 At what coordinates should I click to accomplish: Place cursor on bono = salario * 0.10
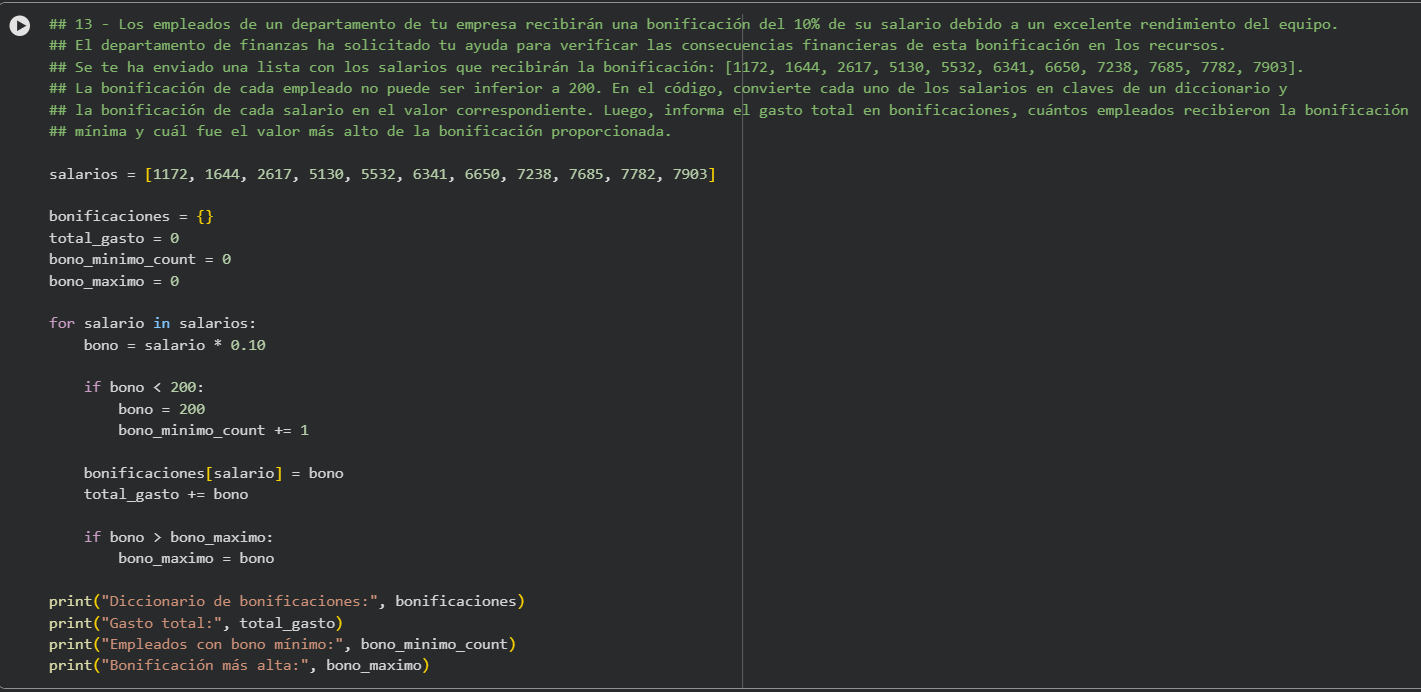174,345
